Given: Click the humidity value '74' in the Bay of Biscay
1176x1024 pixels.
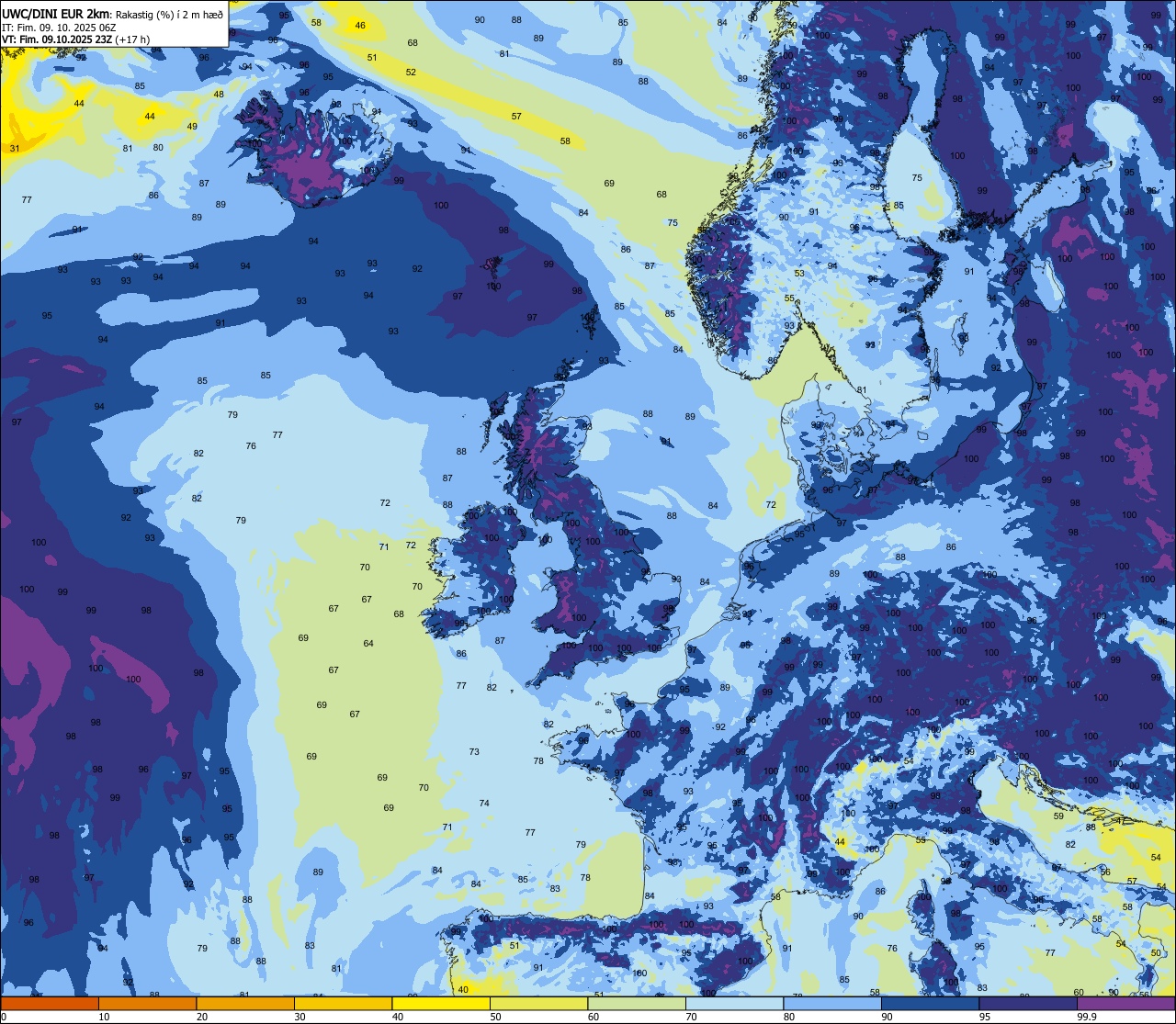Looking at the screenshot, I should click(x=484, y=803).
